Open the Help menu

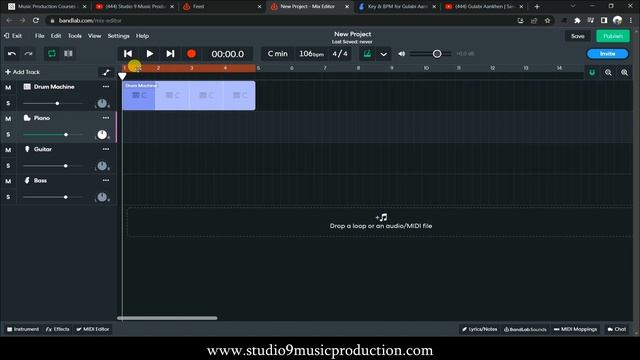click(142, 36)
